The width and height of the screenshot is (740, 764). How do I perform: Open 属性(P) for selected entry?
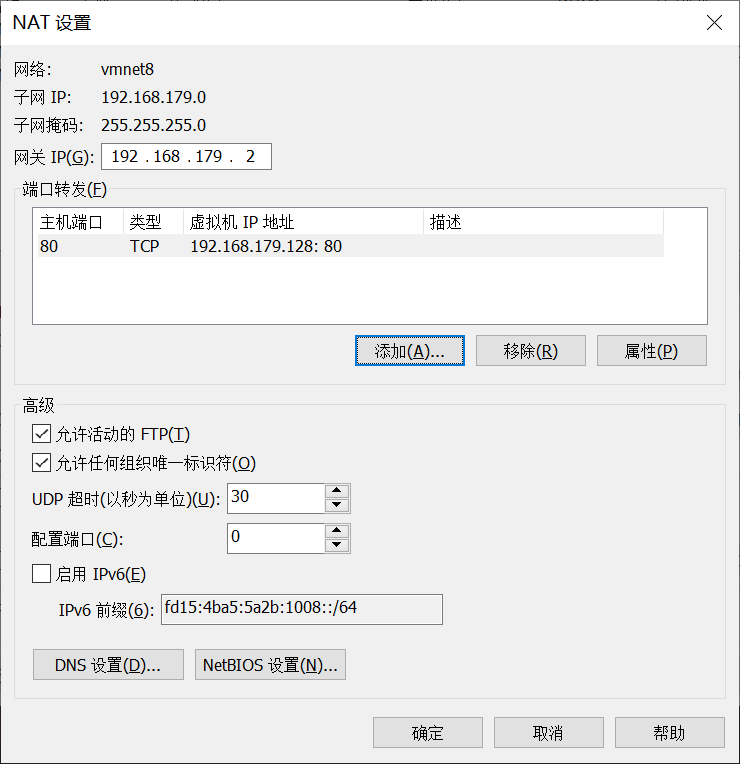tap(651, 350)
